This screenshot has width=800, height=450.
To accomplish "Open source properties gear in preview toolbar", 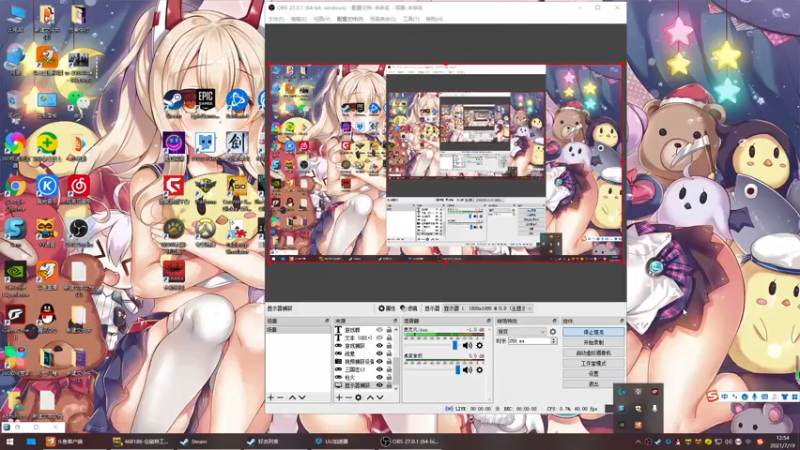I will [387, 308].
